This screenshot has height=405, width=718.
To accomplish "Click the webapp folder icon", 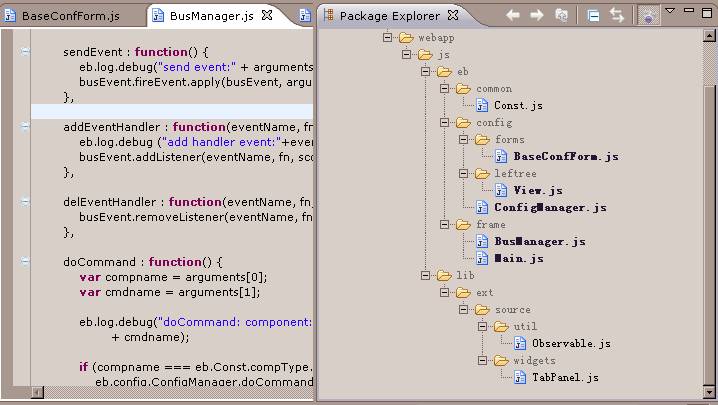I will coord(406,38).
